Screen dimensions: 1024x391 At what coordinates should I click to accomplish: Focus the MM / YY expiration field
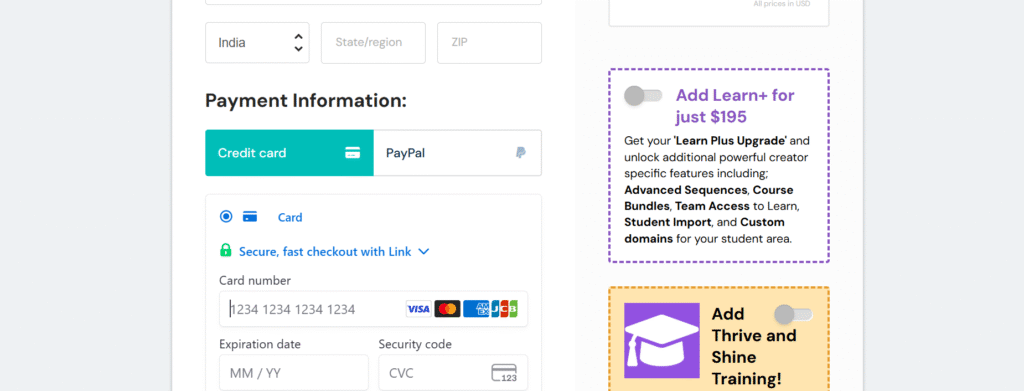(294, 373)
